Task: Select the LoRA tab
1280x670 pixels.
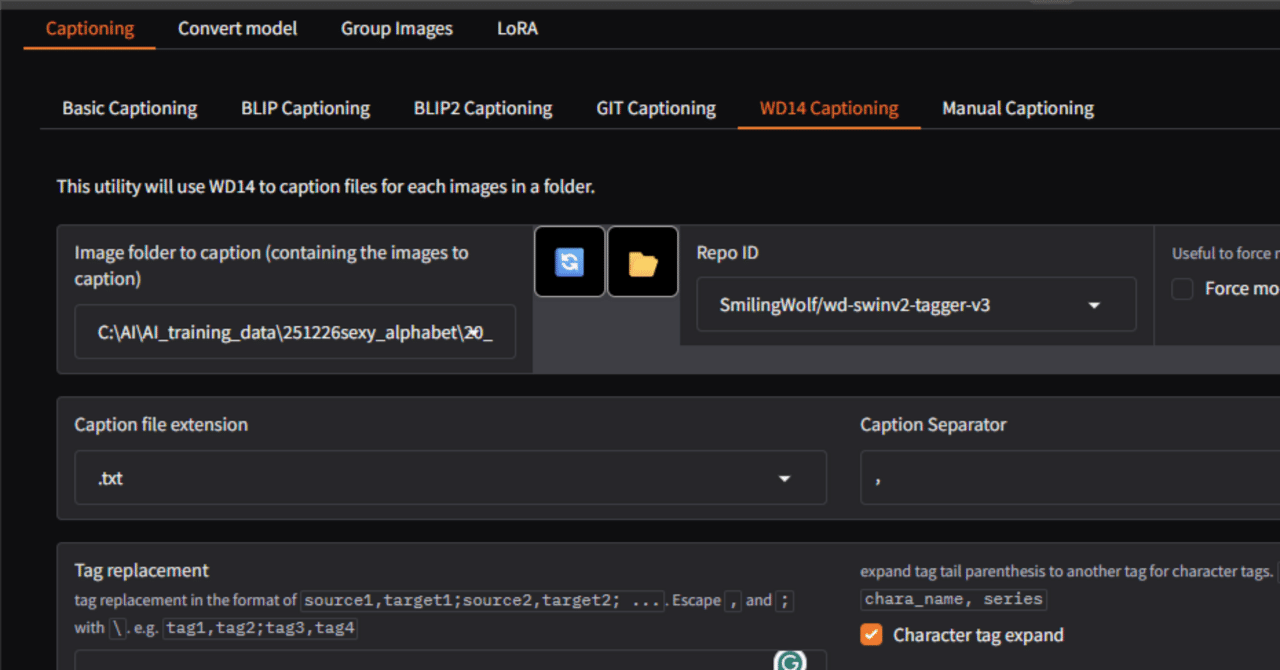Action: click(x=517, y=28)
